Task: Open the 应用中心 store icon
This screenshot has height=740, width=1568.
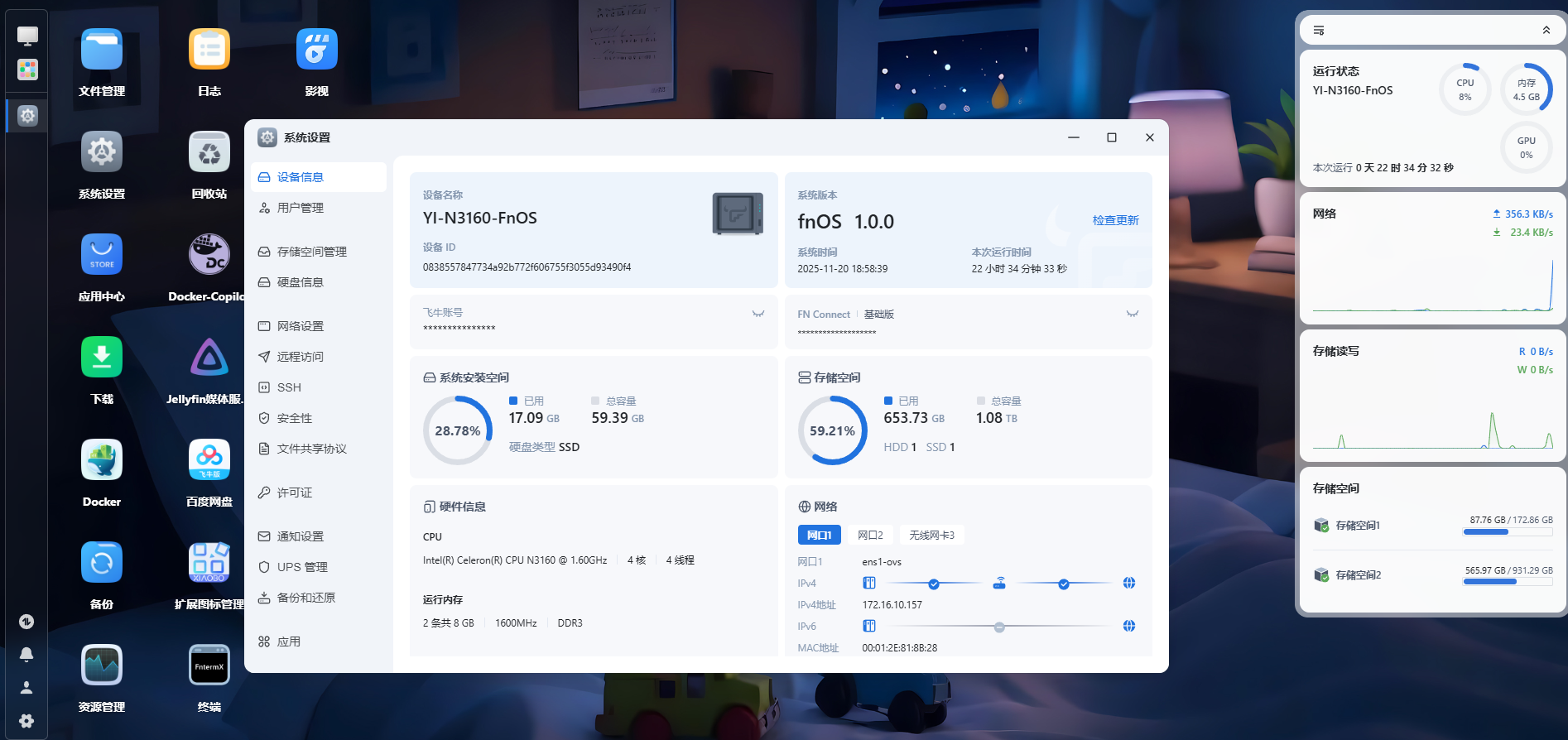Action: pyautogui.click(x=102, y=255)
